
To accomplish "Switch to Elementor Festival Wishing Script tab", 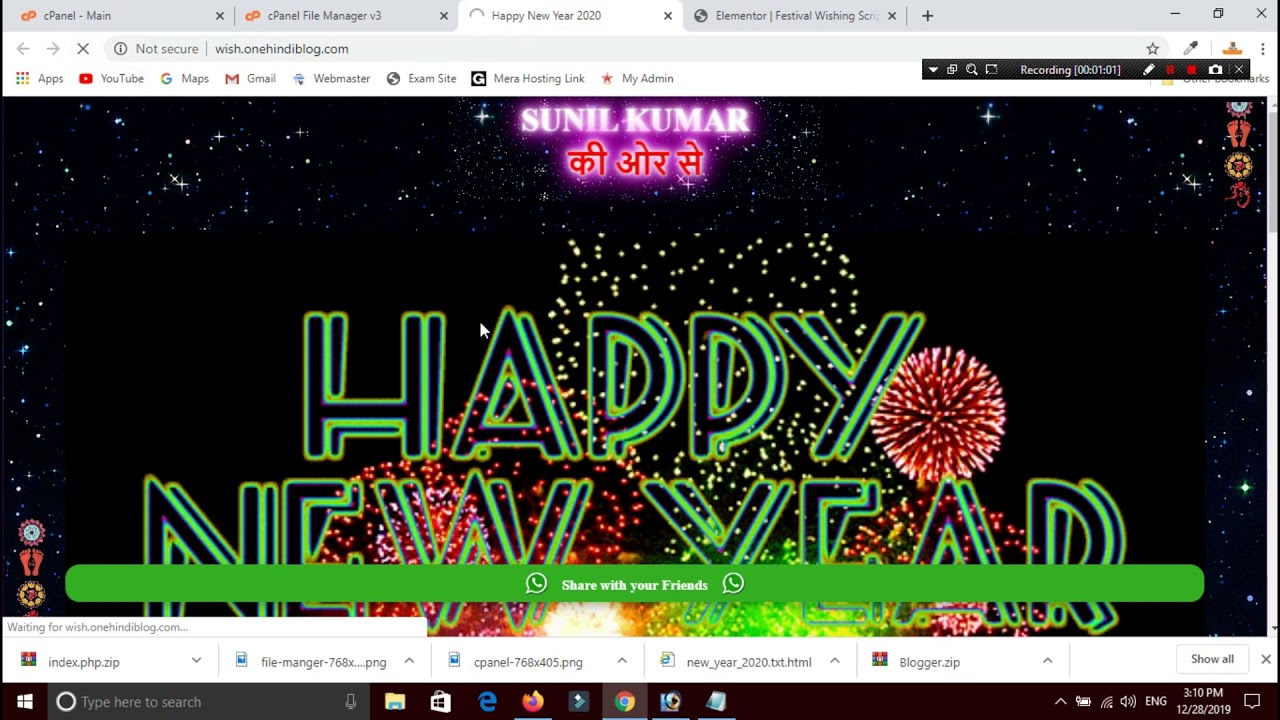I will [795, 16].
